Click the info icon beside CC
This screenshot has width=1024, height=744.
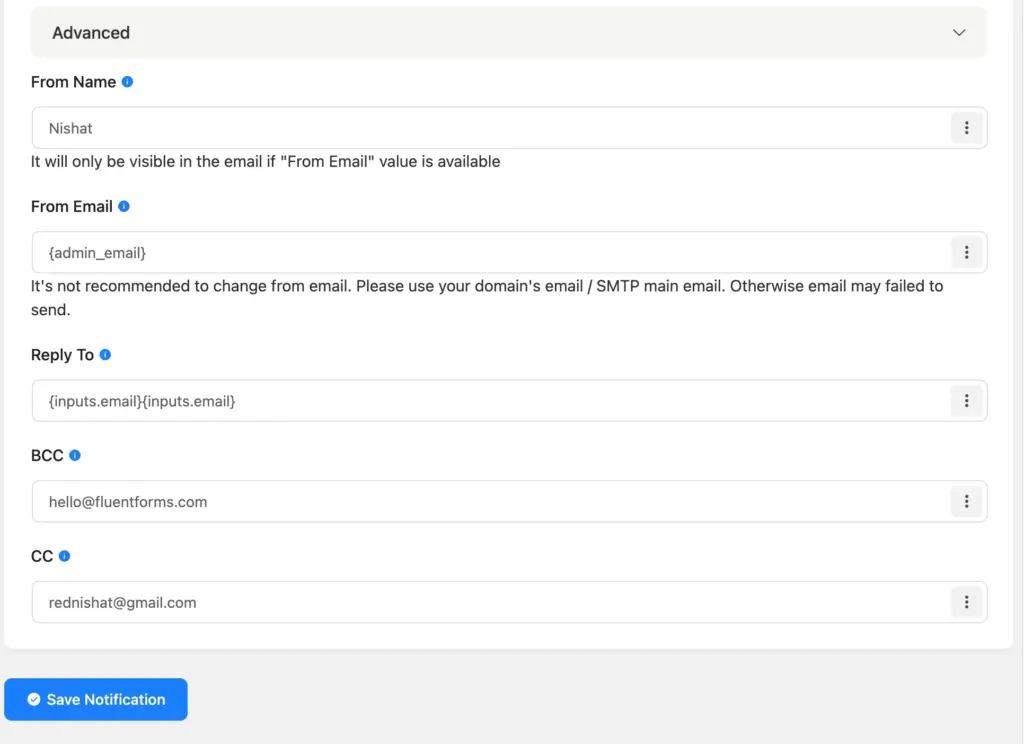click(66, 555)
